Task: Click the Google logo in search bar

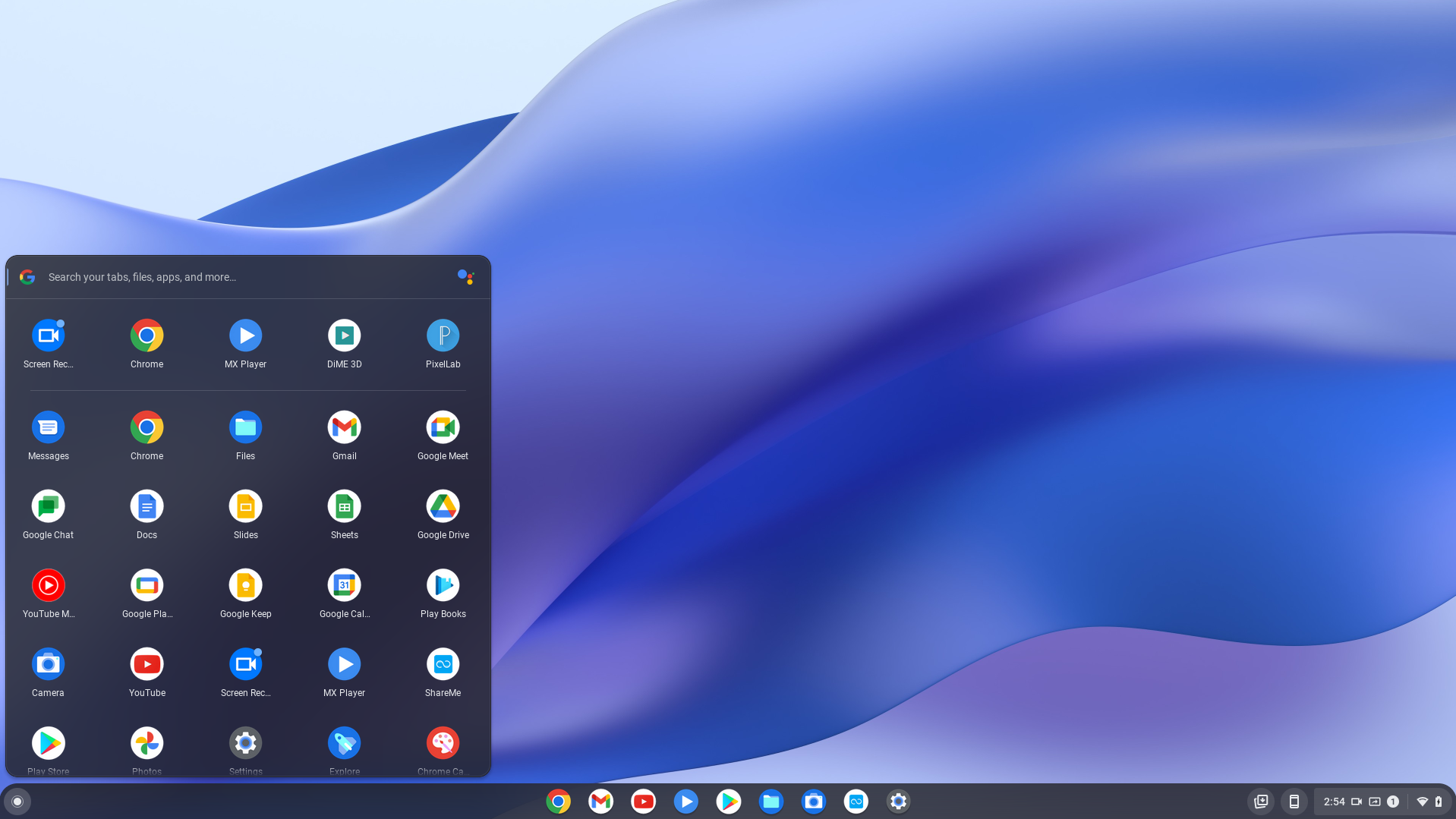Action: pyautogui.click(x=27, y=277)
